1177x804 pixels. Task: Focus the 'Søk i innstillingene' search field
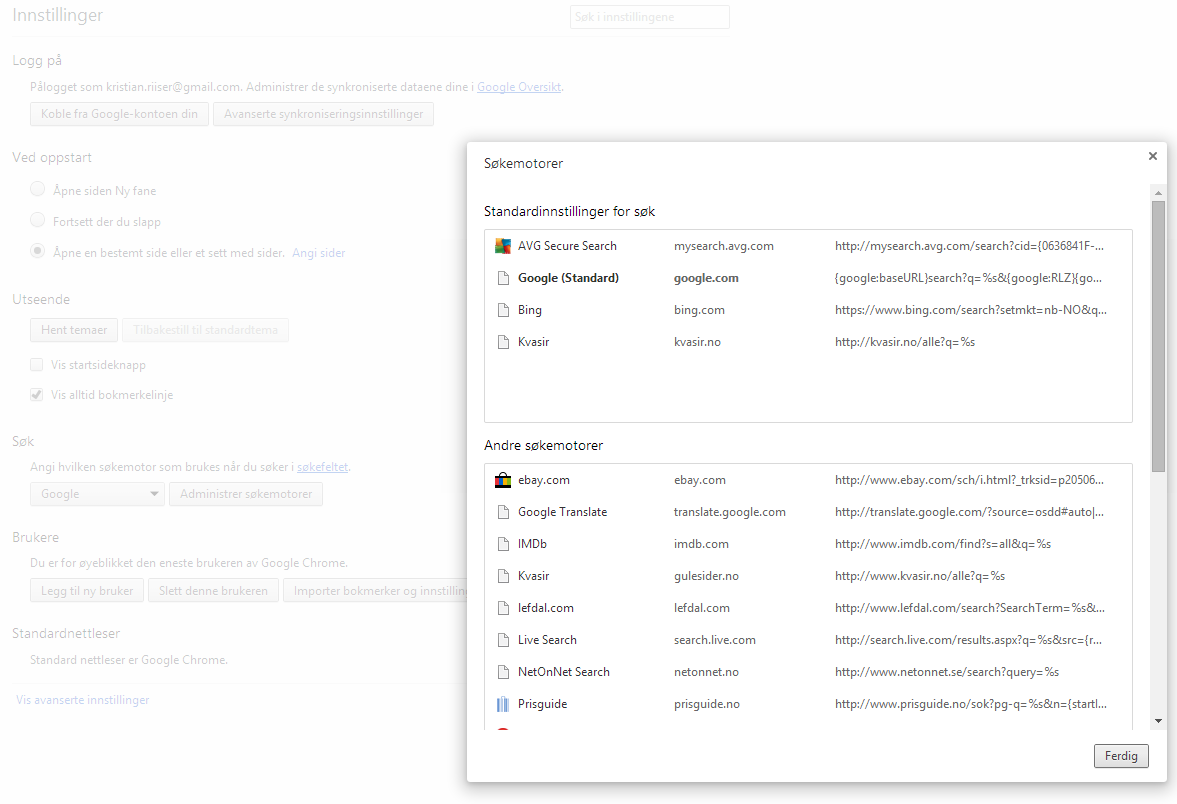[650, 17]
